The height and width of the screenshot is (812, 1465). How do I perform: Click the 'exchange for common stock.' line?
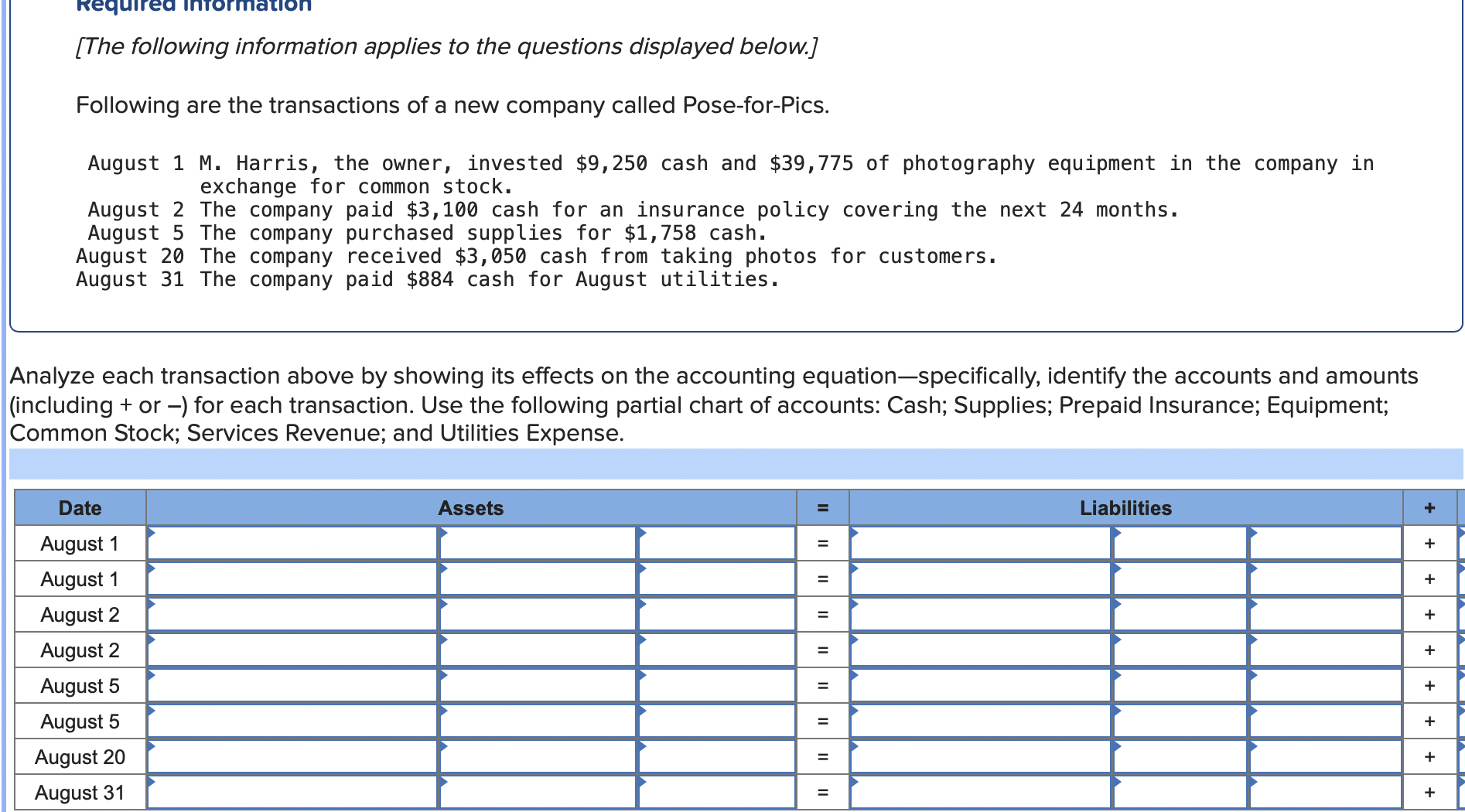(x=357, y=186)
